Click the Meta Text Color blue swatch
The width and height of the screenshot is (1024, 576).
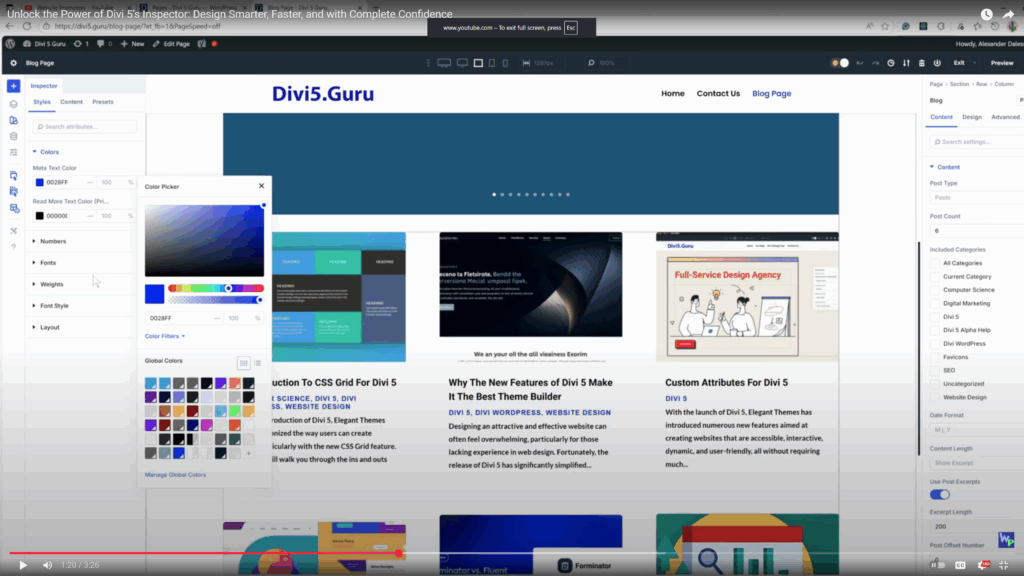tap(39, 182)
